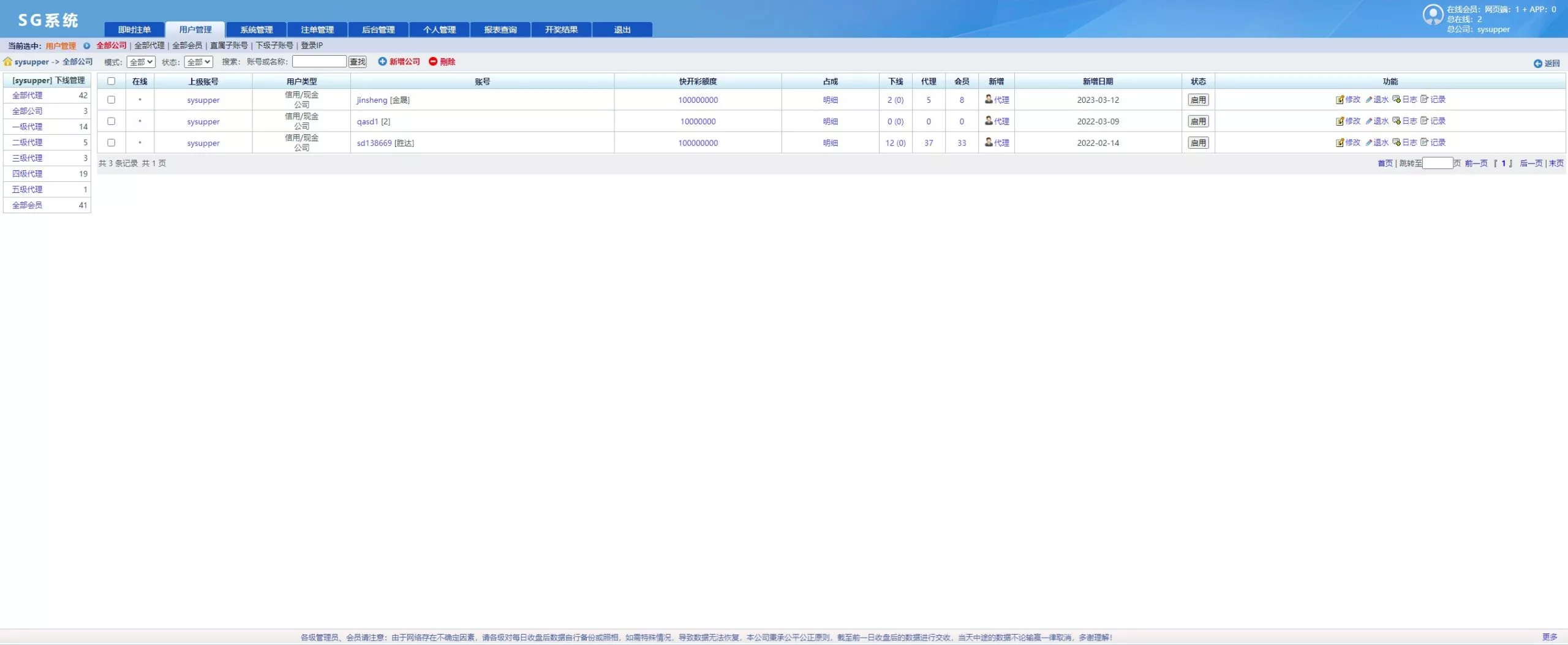Click the red 删除 delete icon
The width and height of the screenshot is (1568, 645).
433,61
